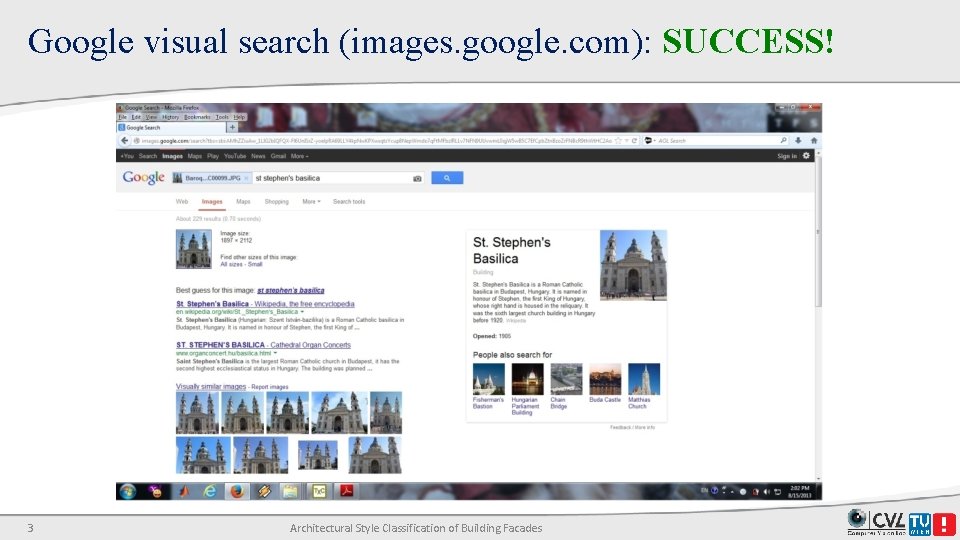Click the AOL Search input field
This screenshot has width=960, height=540.
pos(718,141)
